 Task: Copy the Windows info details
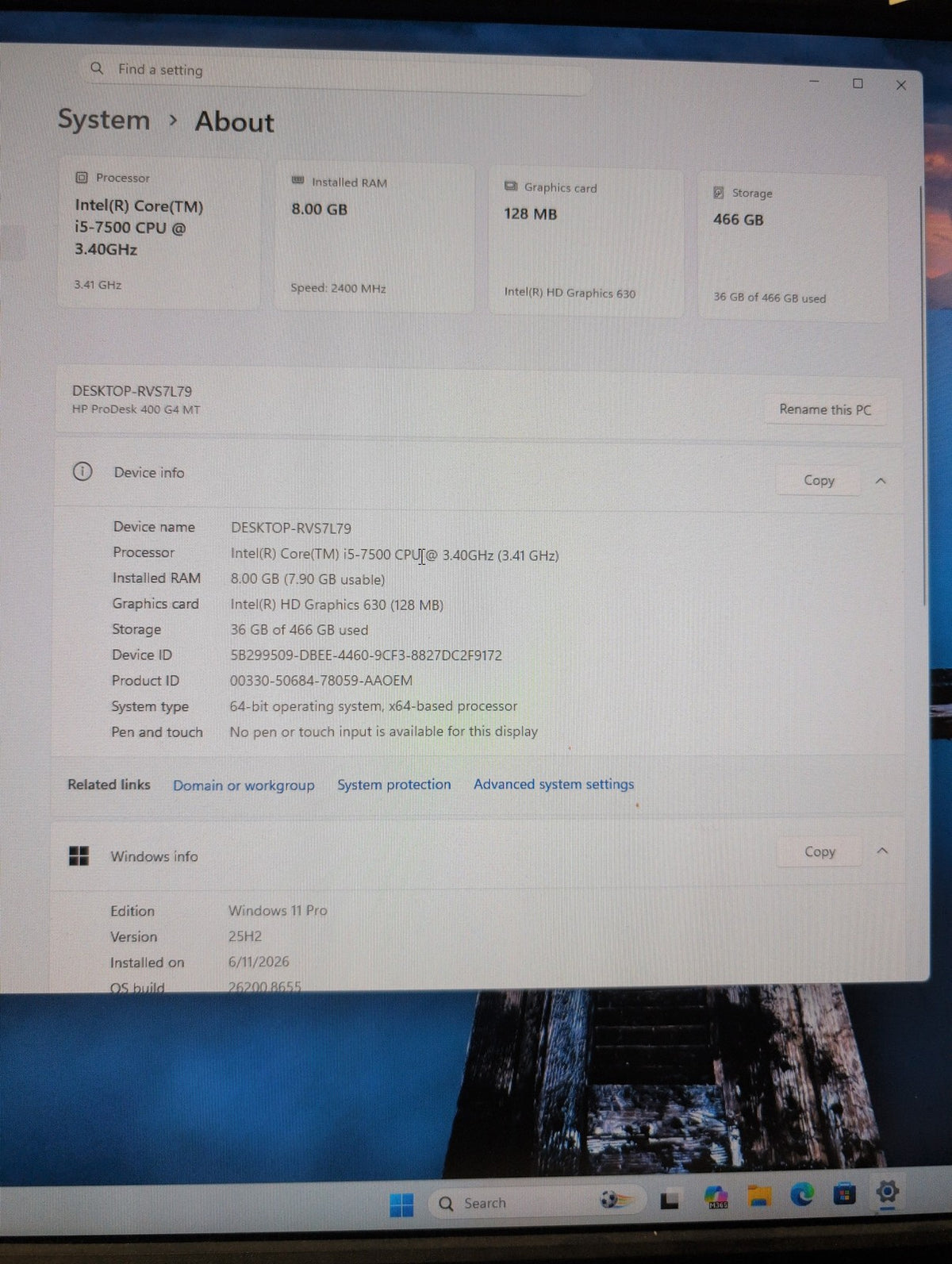pos(820,851)
